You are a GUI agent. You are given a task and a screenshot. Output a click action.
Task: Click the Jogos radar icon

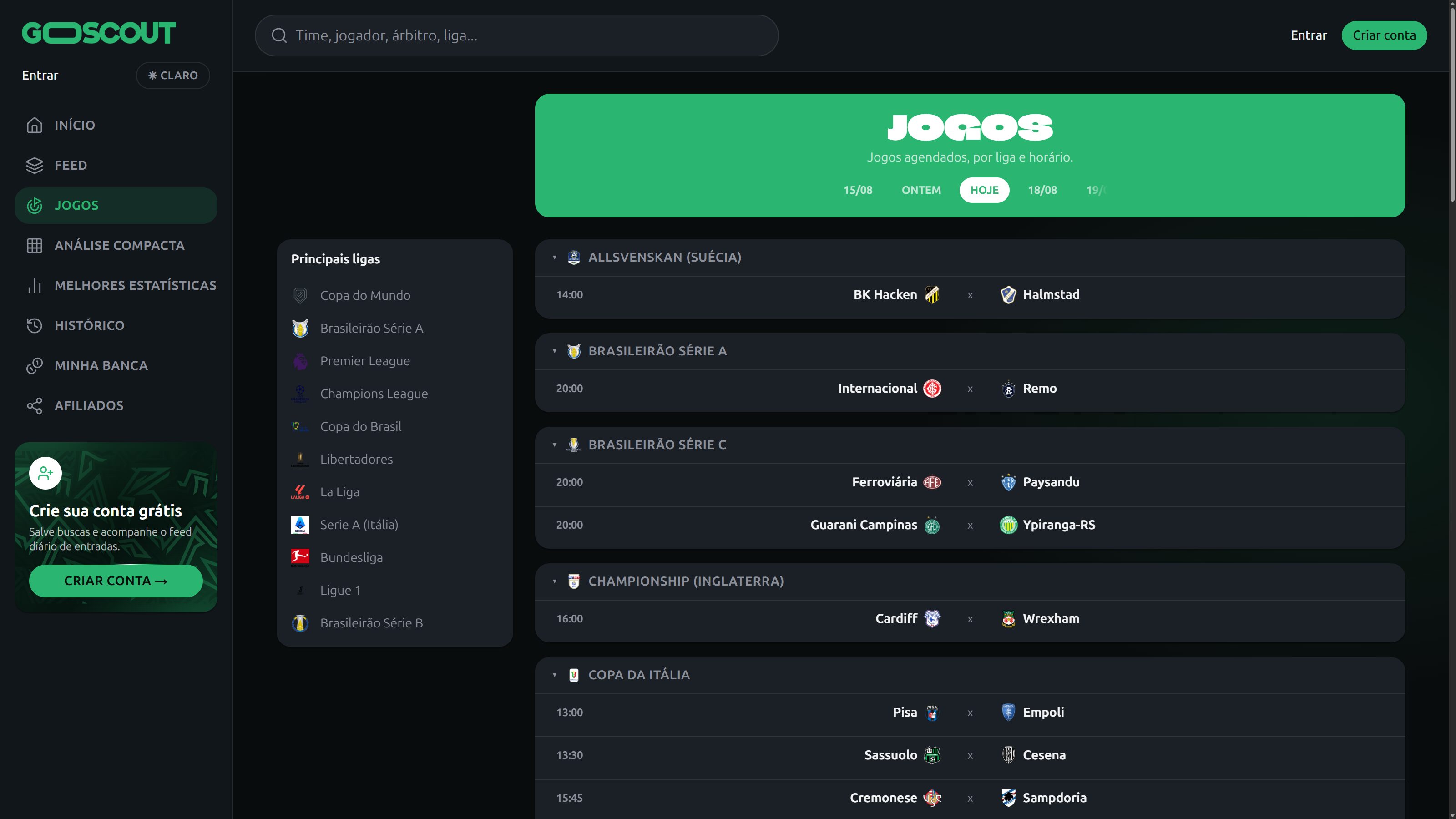(x=35, y=205)
